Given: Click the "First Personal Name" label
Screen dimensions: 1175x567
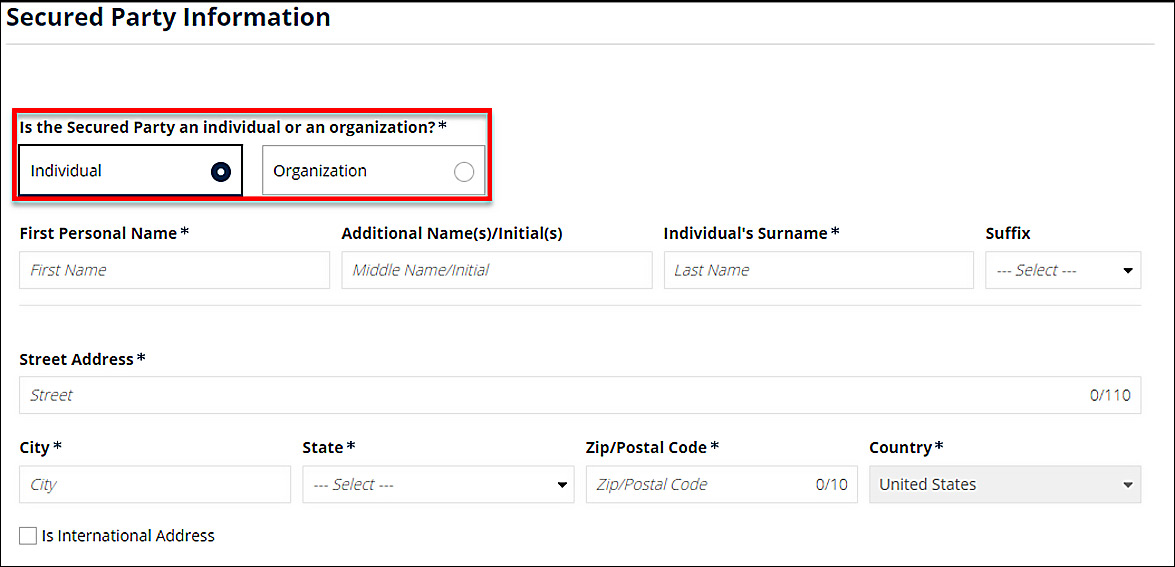Looking at the screenshot, I should click(x=98, y=233).
